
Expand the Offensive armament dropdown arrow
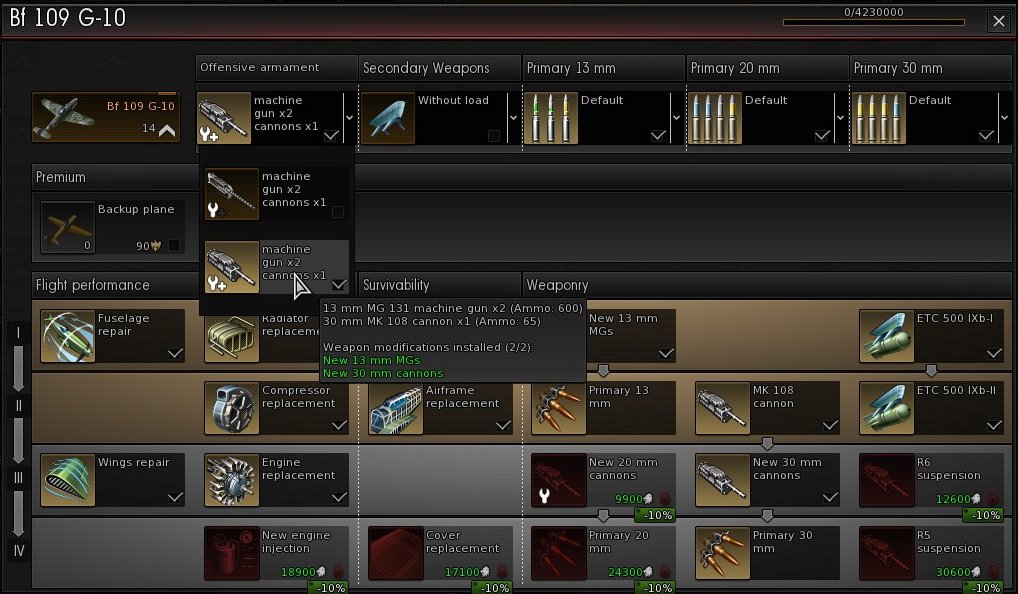click(349, 118)
